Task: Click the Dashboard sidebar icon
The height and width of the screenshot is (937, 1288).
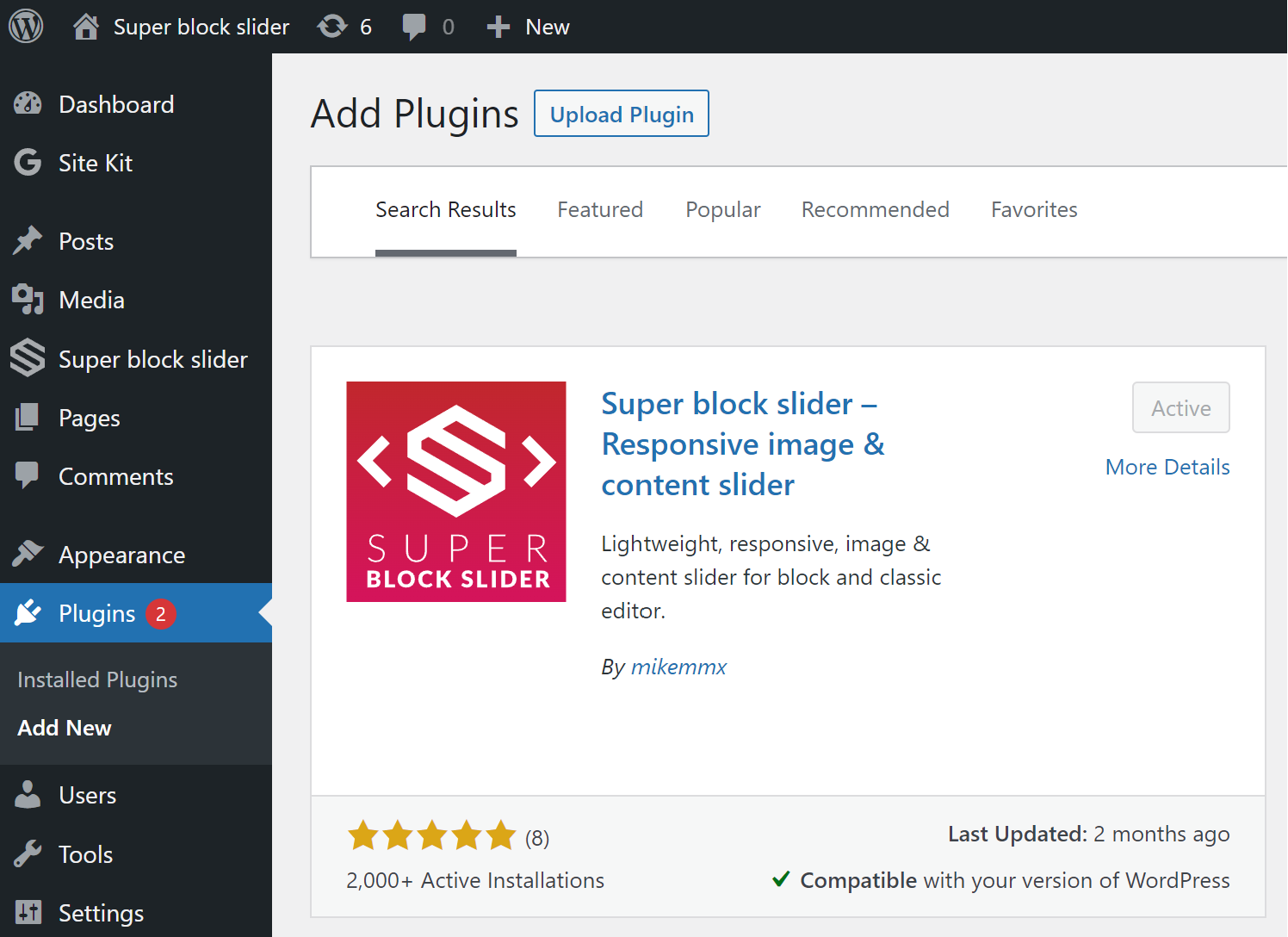Action: (x=28, y=103)
